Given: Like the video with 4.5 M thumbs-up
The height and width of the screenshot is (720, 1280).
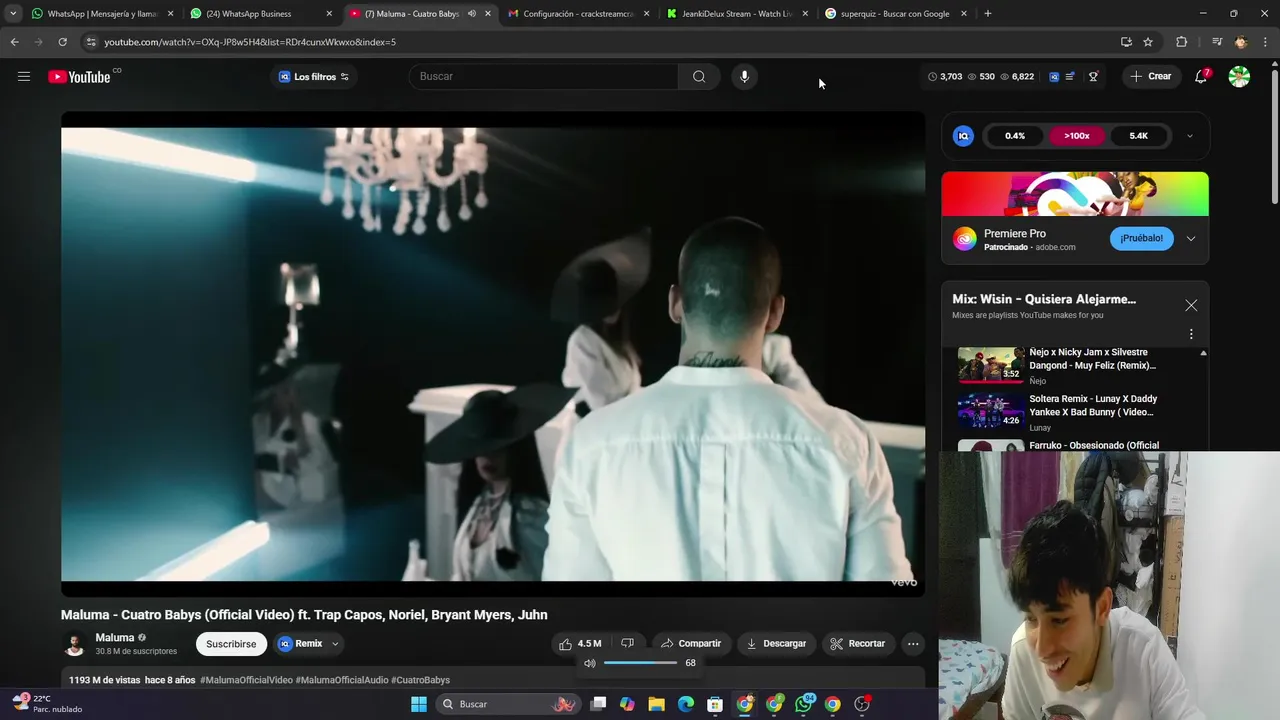Looking at the screenshot, I should (x=581, y=644).
